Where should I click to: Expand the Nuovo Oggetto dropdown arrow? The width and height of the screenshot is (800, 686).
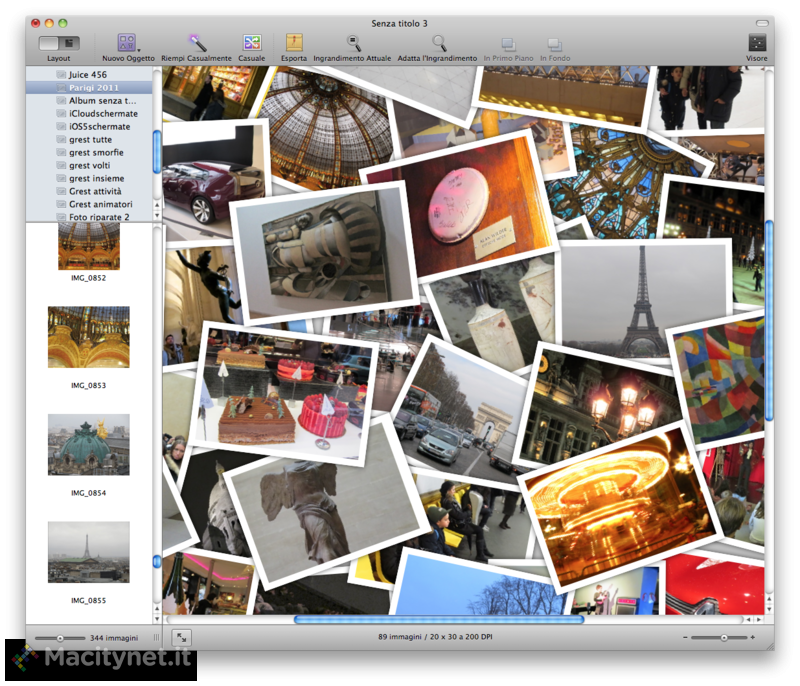pos(139,50)
